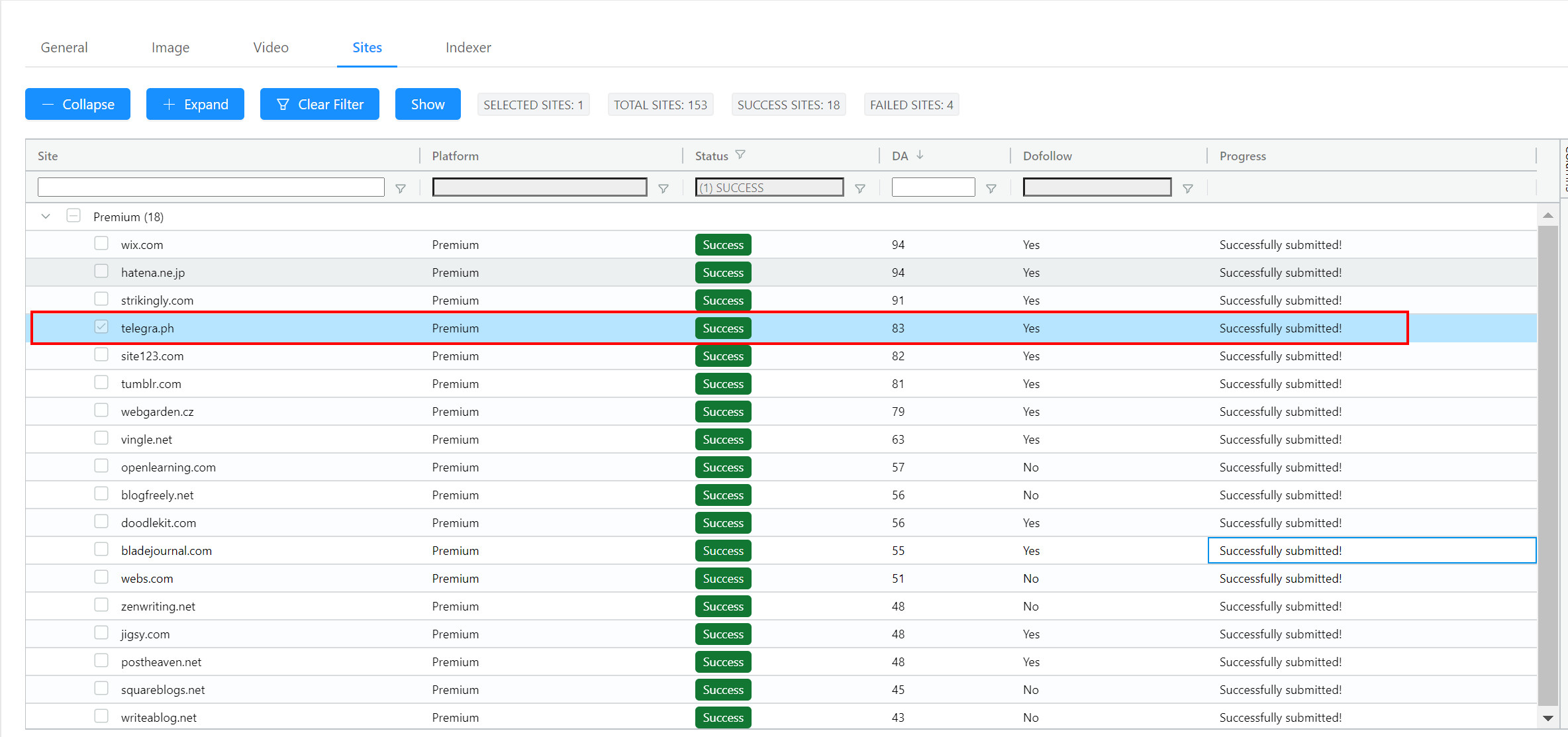This screenshot has width=1568, height=737.
Task: Click the Site column filter icon
Action: (x=401, y=189)
